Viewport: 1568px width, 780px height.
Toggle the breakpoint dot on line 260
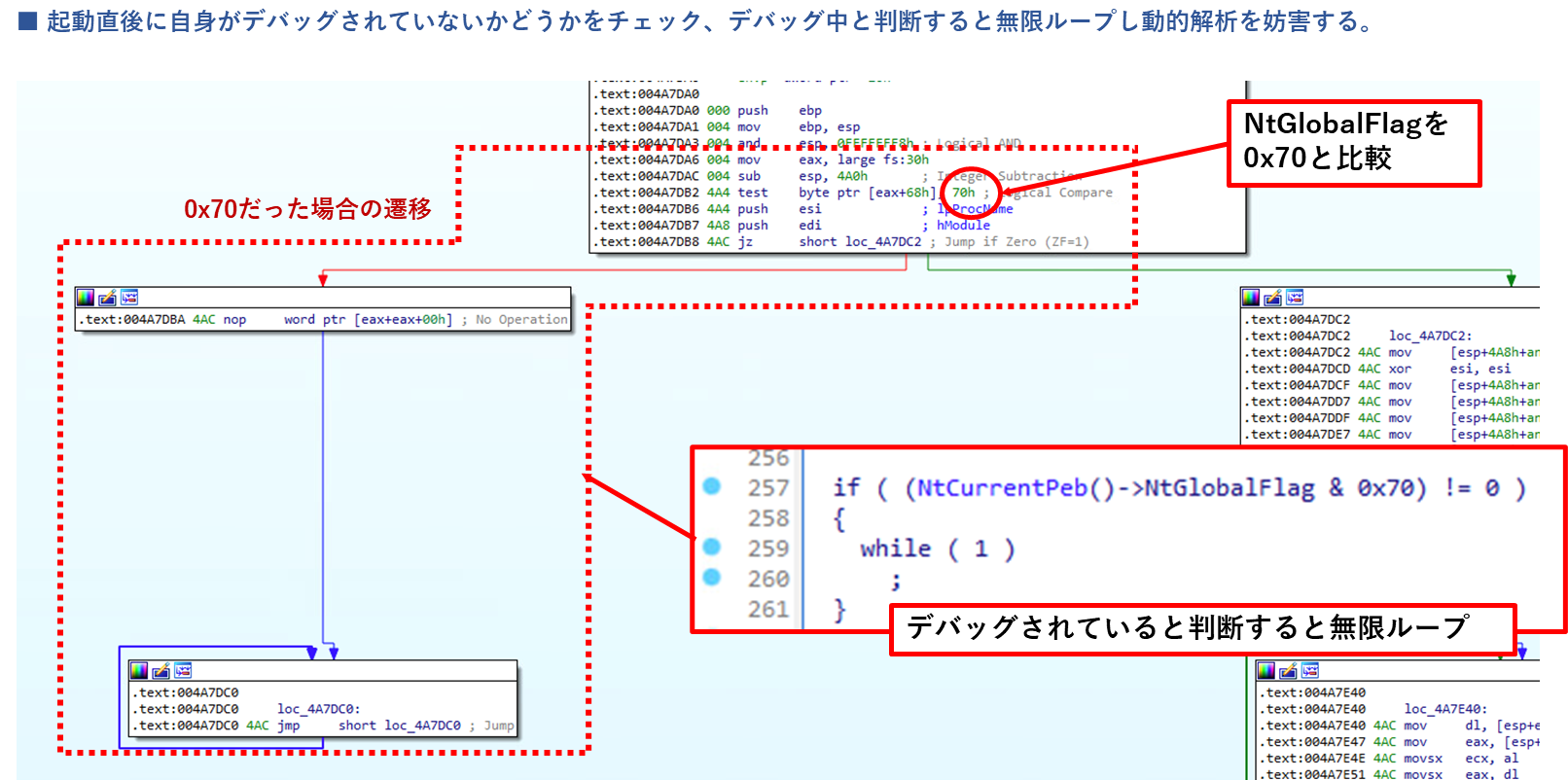pos(712,578)
